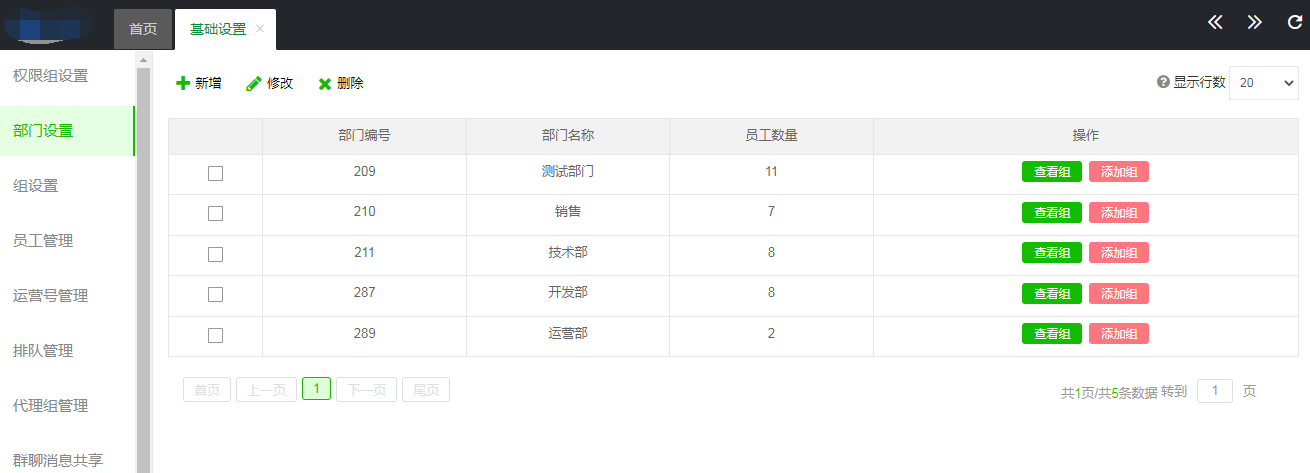Open 权限组设置 in the sidebar
1310x473 pixels.
(x=50, y=75)
